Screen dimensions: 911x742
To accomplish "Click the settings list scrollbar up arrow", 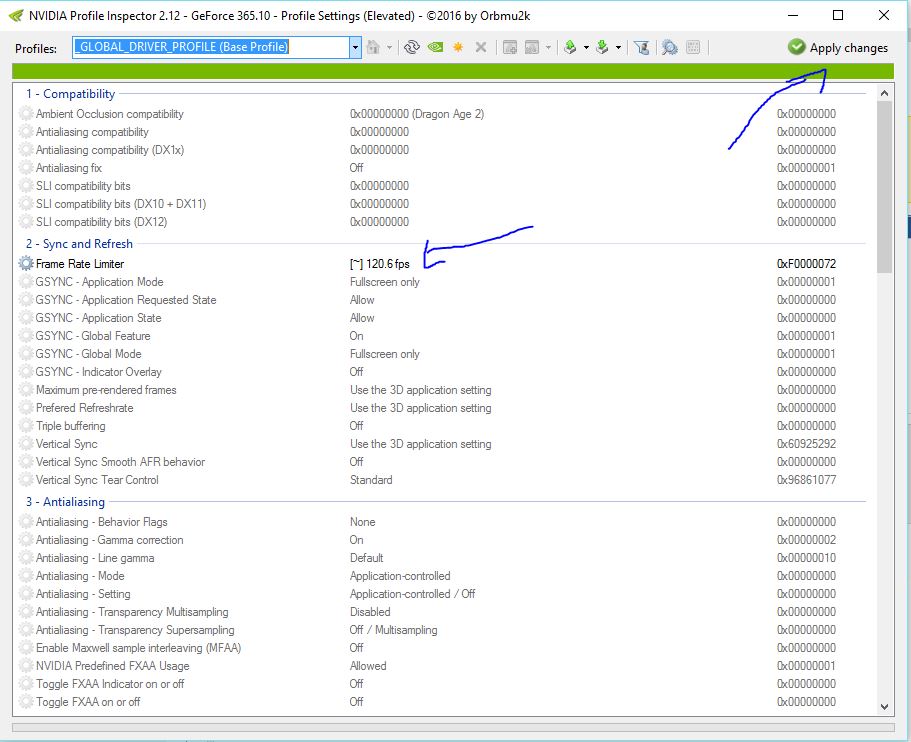I will (884, 93).
